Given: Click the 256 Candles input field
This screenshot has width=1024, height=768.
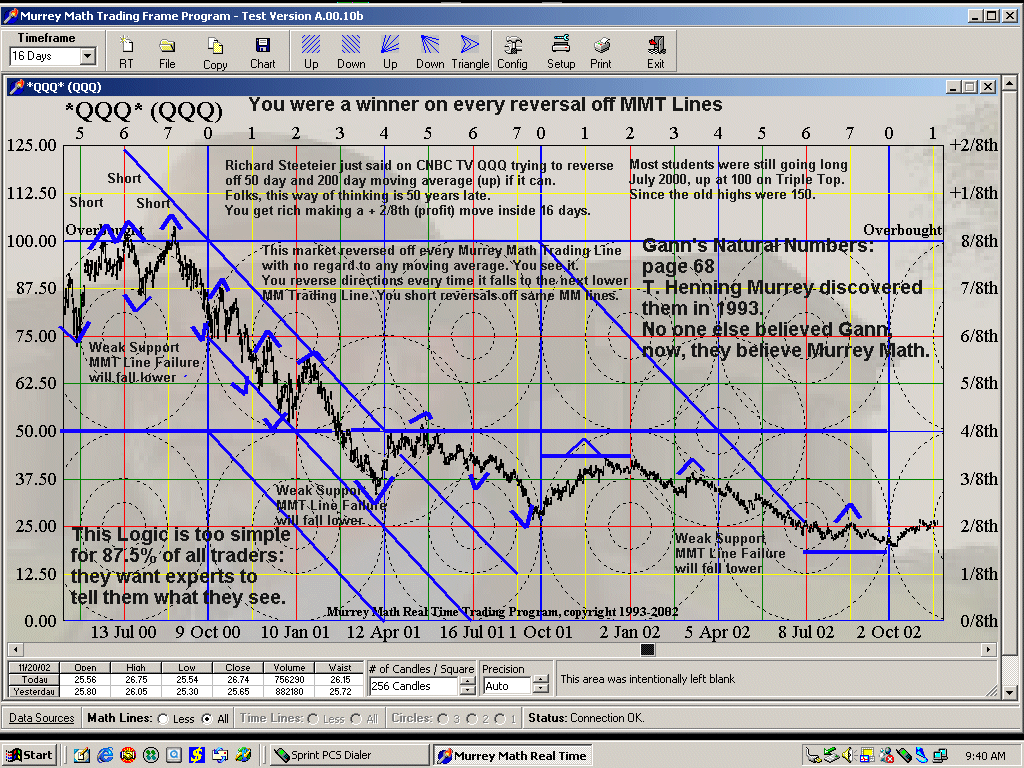Looking at the screenshot, I should pos(414,686).
